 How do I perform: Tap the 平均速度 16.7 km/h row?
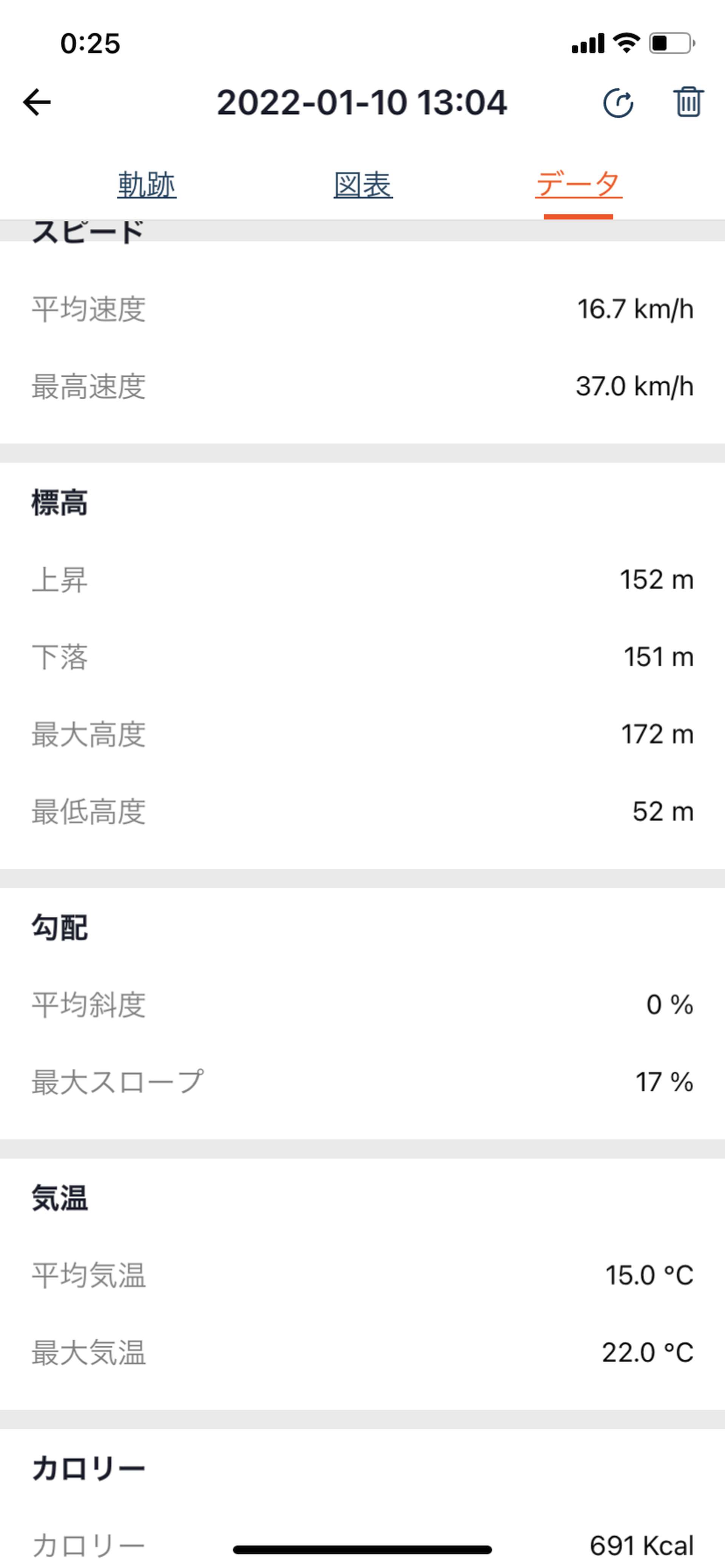tap(362, 309)
